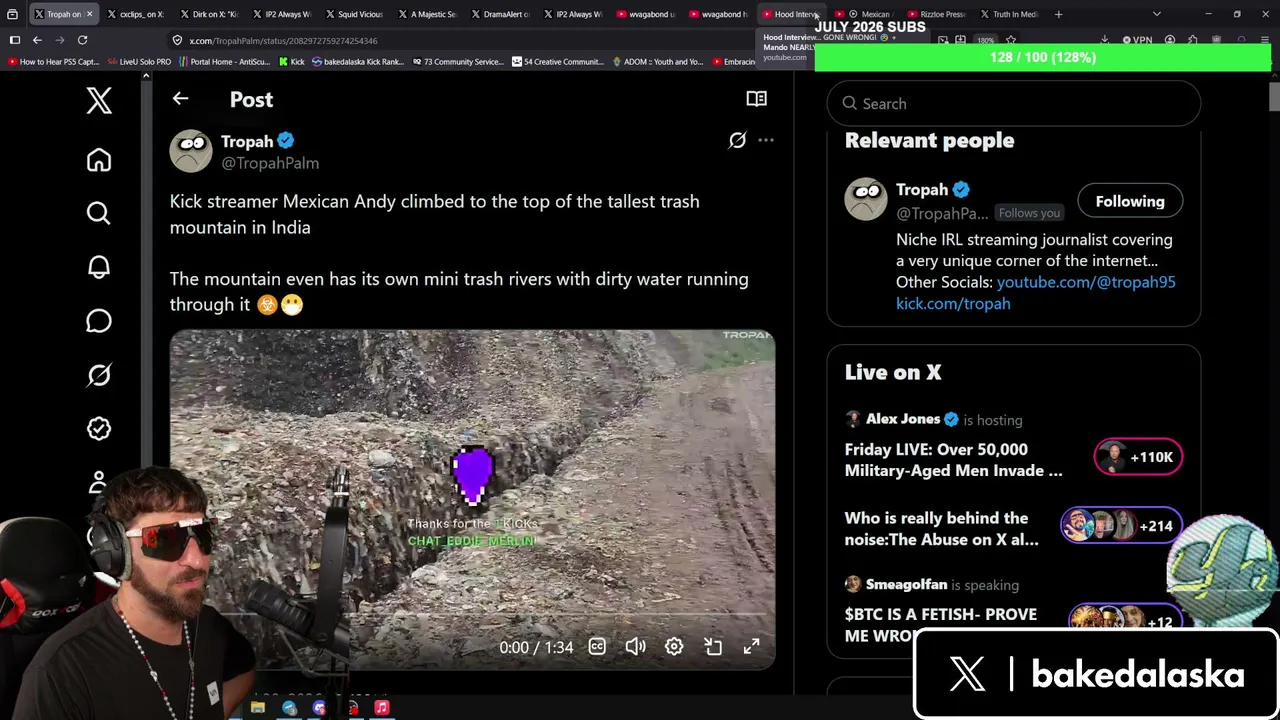Reload the current page
Screen dimensions: 1280x720
83,40
